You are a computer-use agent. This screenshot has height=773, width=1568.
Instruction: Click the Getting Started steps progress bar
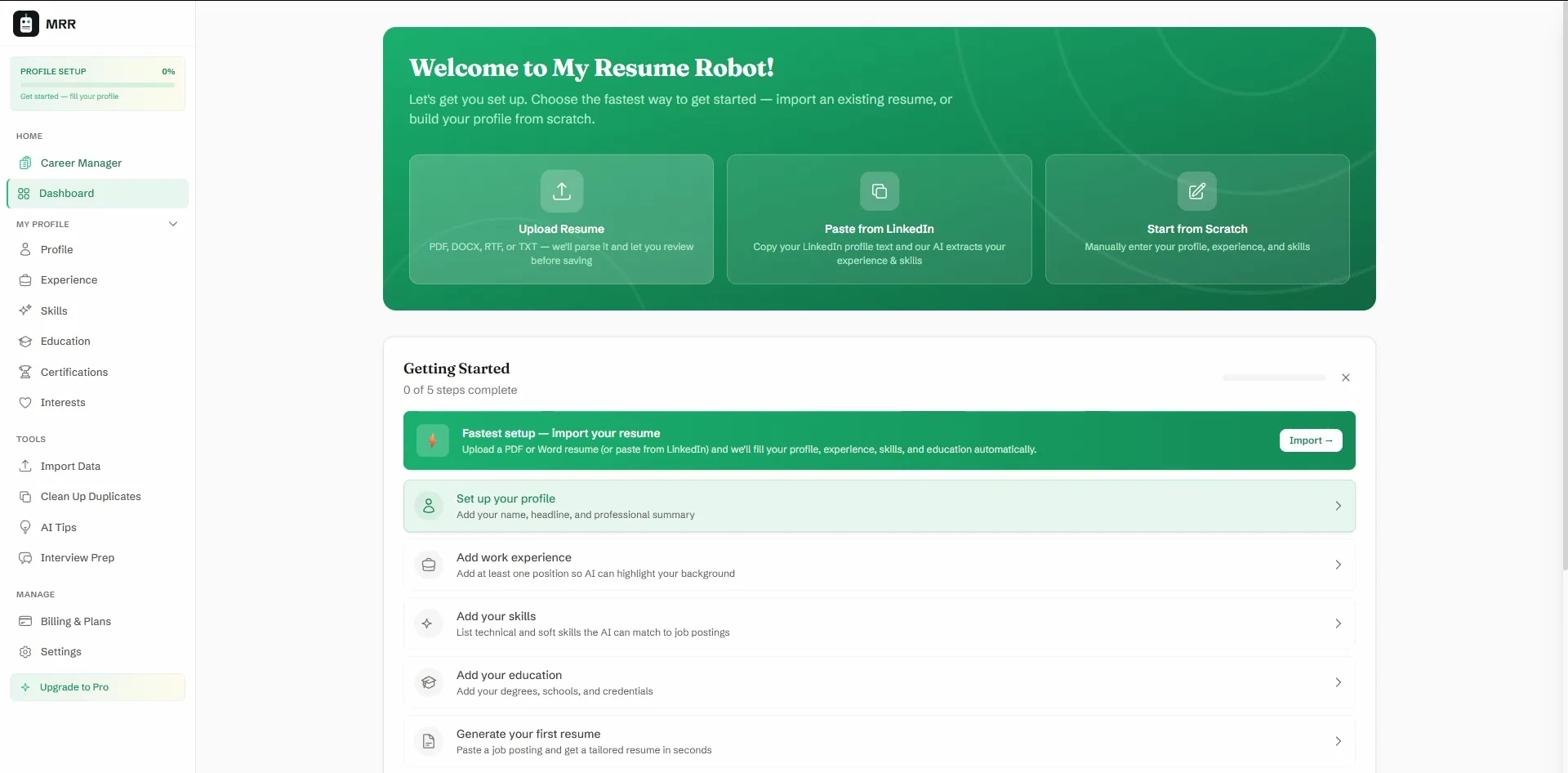(x=1274, y=378)
